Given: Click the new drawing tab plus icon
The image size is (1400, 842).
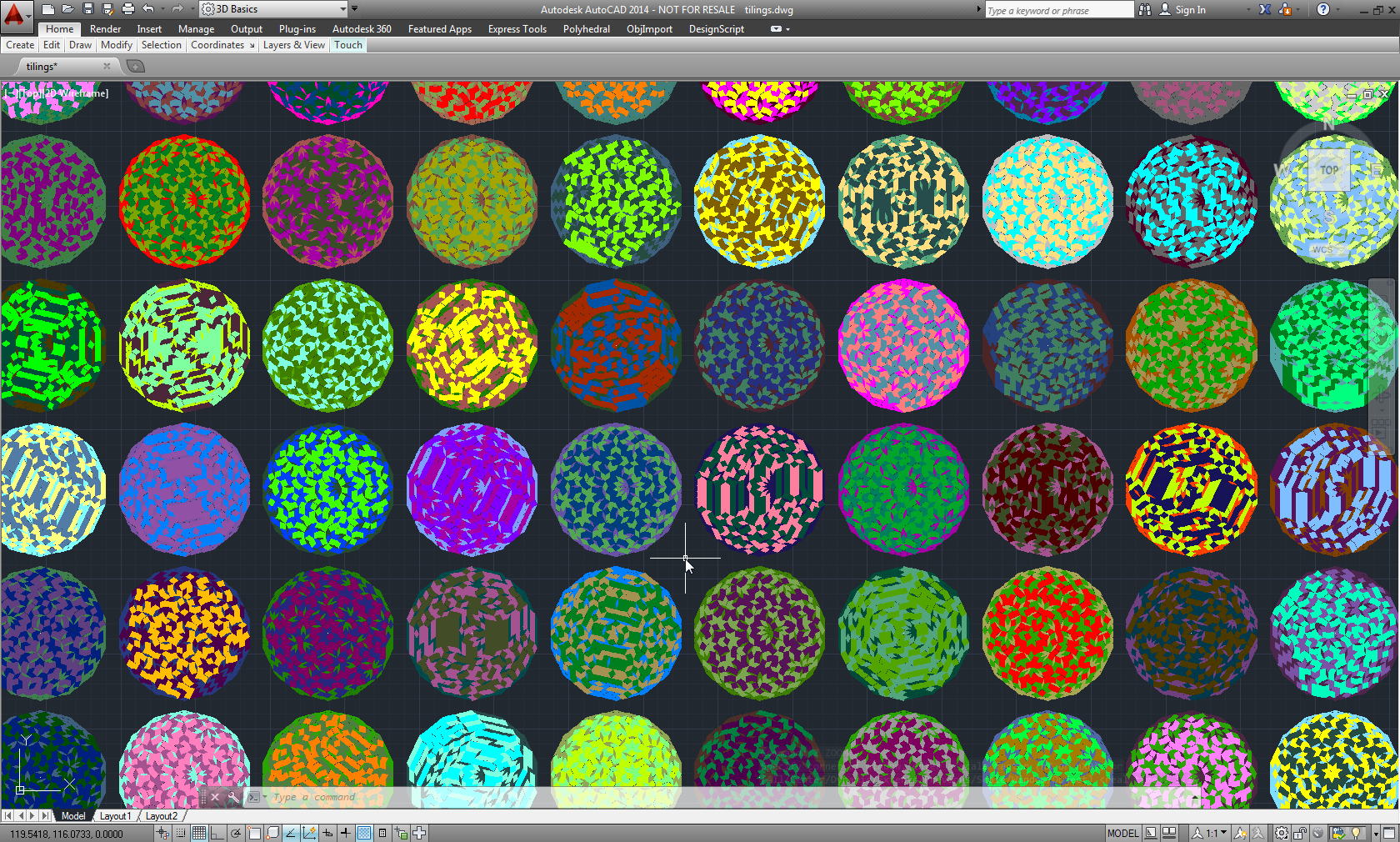Looking at the screenshot, I should click(136, 67).
